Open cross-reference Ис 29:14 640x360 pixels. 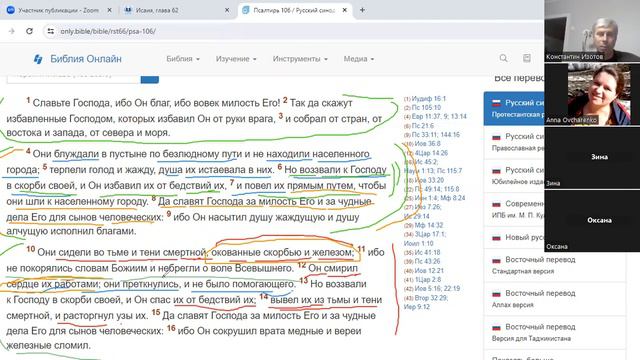[x=416, y=216]
